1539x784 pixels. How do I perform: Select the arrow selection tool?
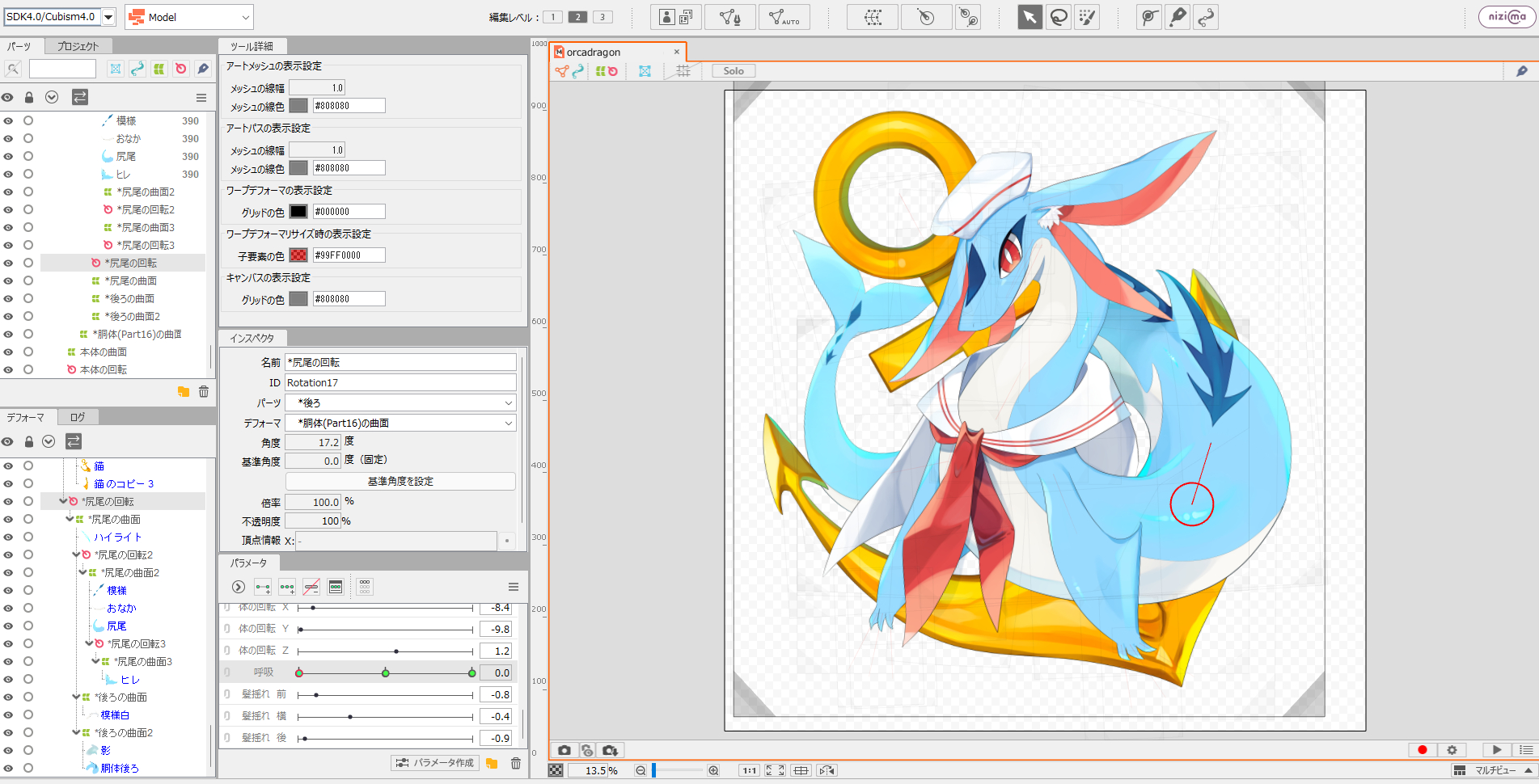tap(1029, 17)
